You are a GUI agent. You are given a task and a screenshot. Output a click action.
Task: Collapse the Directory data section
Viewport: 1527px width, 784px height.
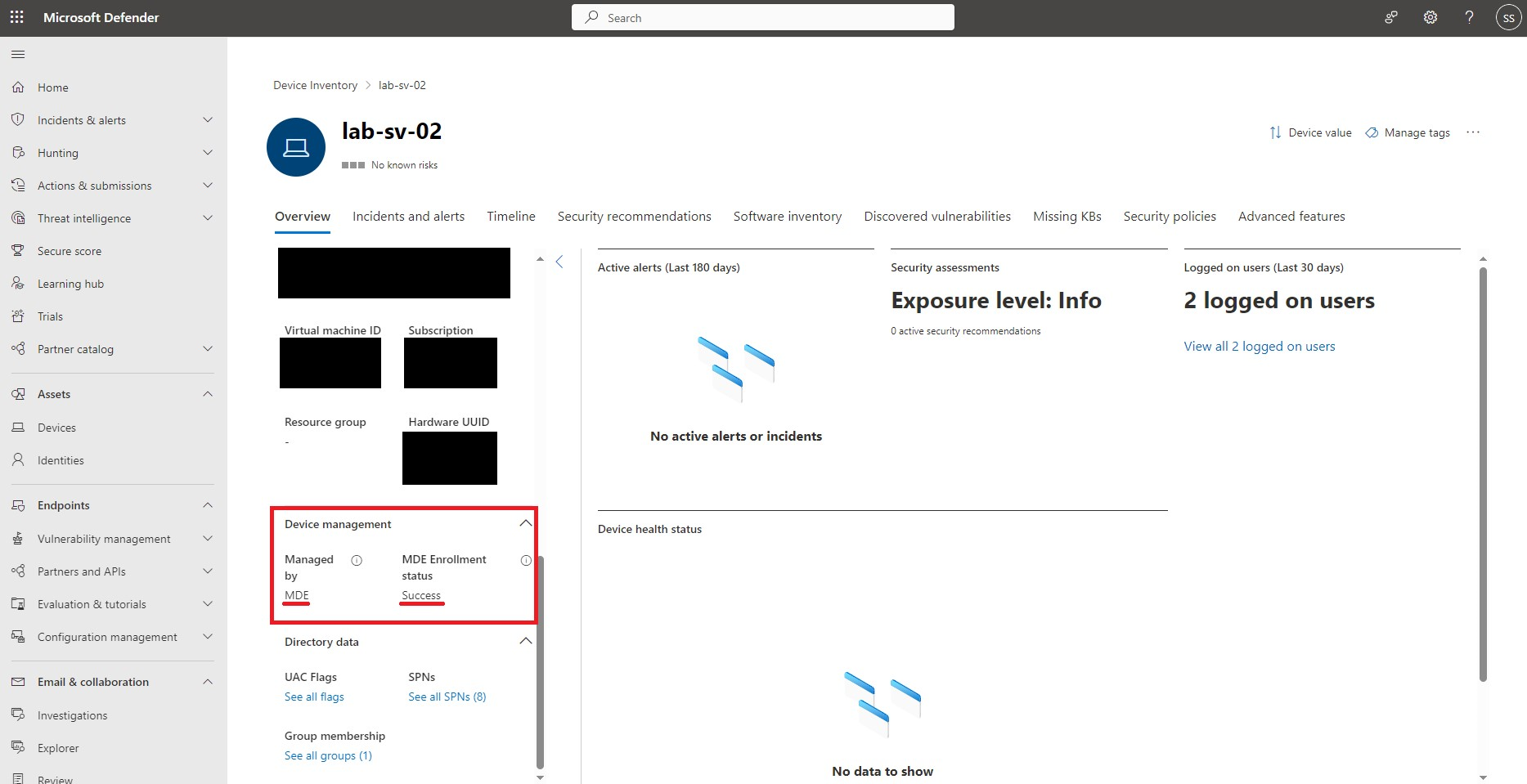coord(526,642)
